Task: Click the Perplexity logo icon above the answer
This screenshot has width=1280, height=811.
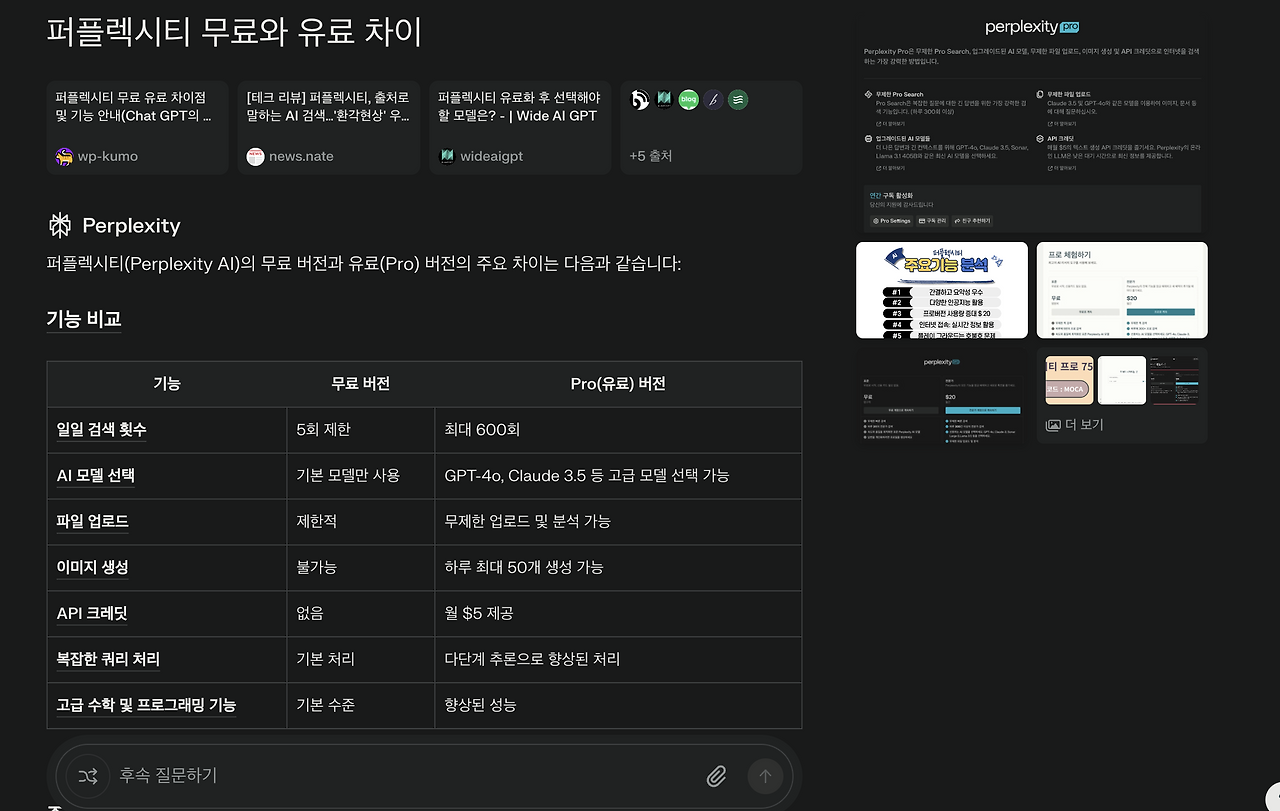Action: tap(62, 225)
